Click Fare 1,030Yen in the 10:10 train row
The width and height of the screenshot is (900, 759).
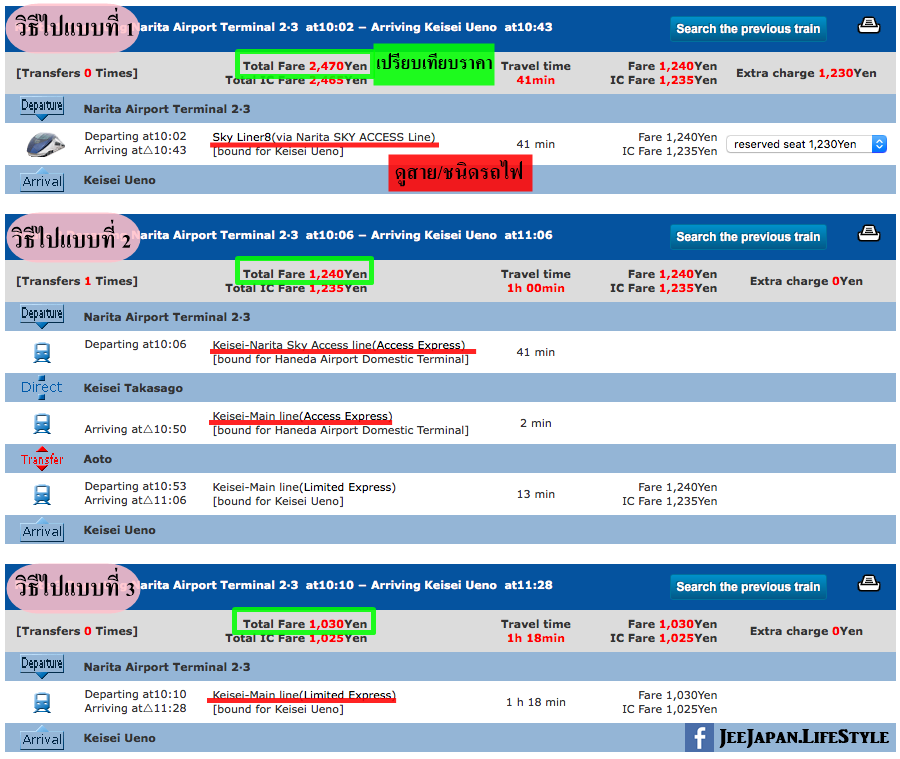point(677,695)
